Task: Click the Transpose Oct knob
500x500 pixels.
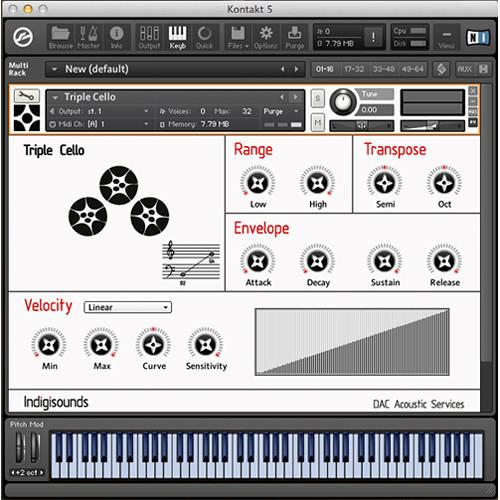Action: point(444,182)
